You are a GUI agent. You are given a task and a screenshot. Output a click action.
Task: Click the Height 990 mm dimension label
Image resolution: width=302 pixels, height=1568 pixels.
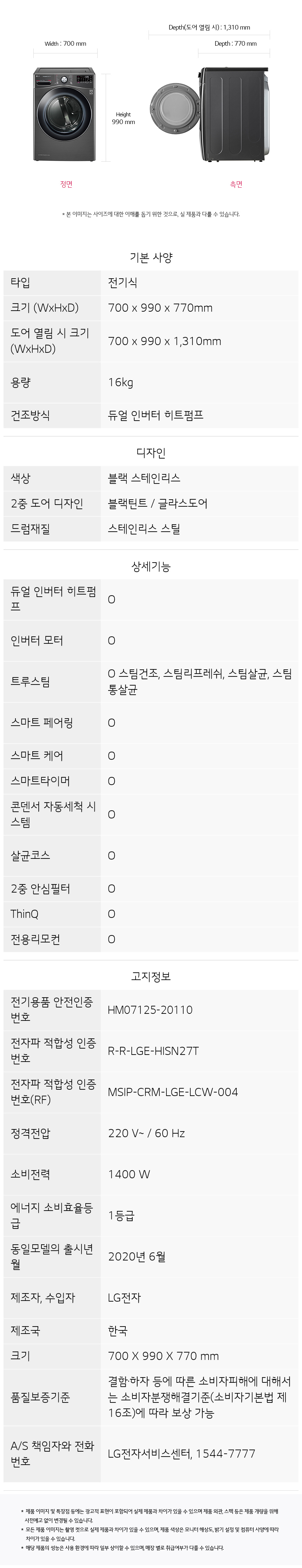(x=124, y=118)
